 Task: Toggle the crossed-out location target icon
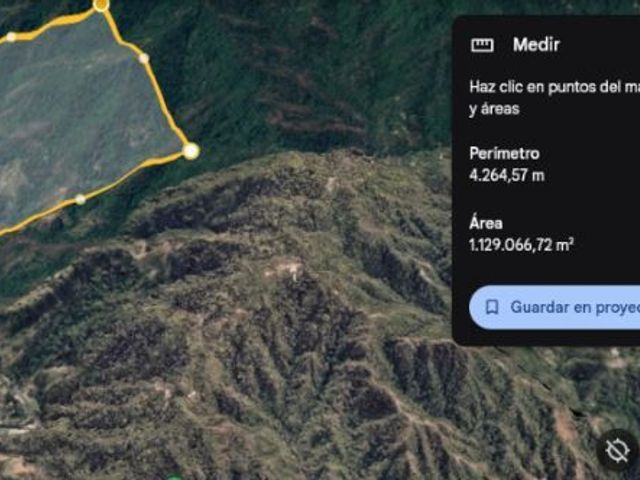click(617, 451)
